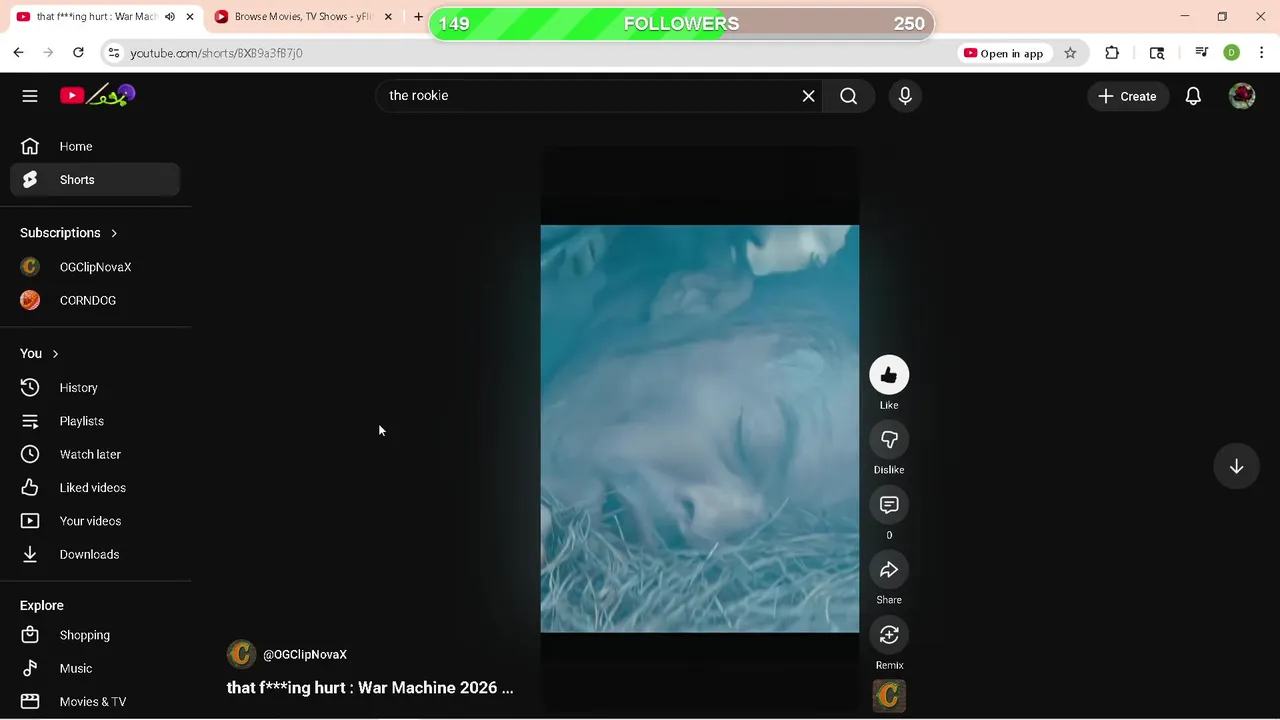The height and width of the screenshot is (720, 1280).
Task: Close the Browse Movies tab
Action: coord(389,17)
